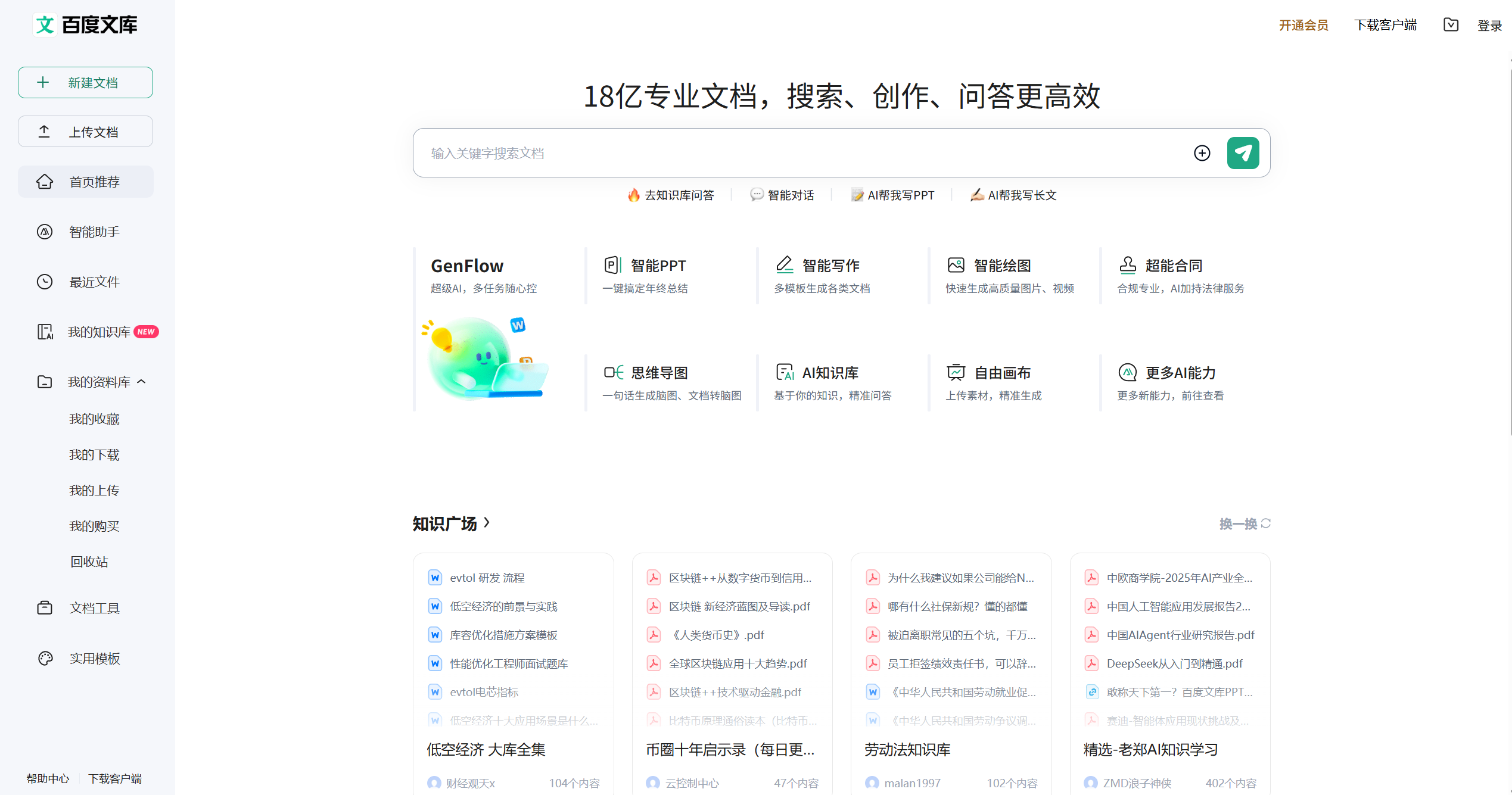Image resolution: width=1512 pixels, height=795 pixels.
Task: Click the upload arrow icon in 上传文档
Action: tap(44, 131)
